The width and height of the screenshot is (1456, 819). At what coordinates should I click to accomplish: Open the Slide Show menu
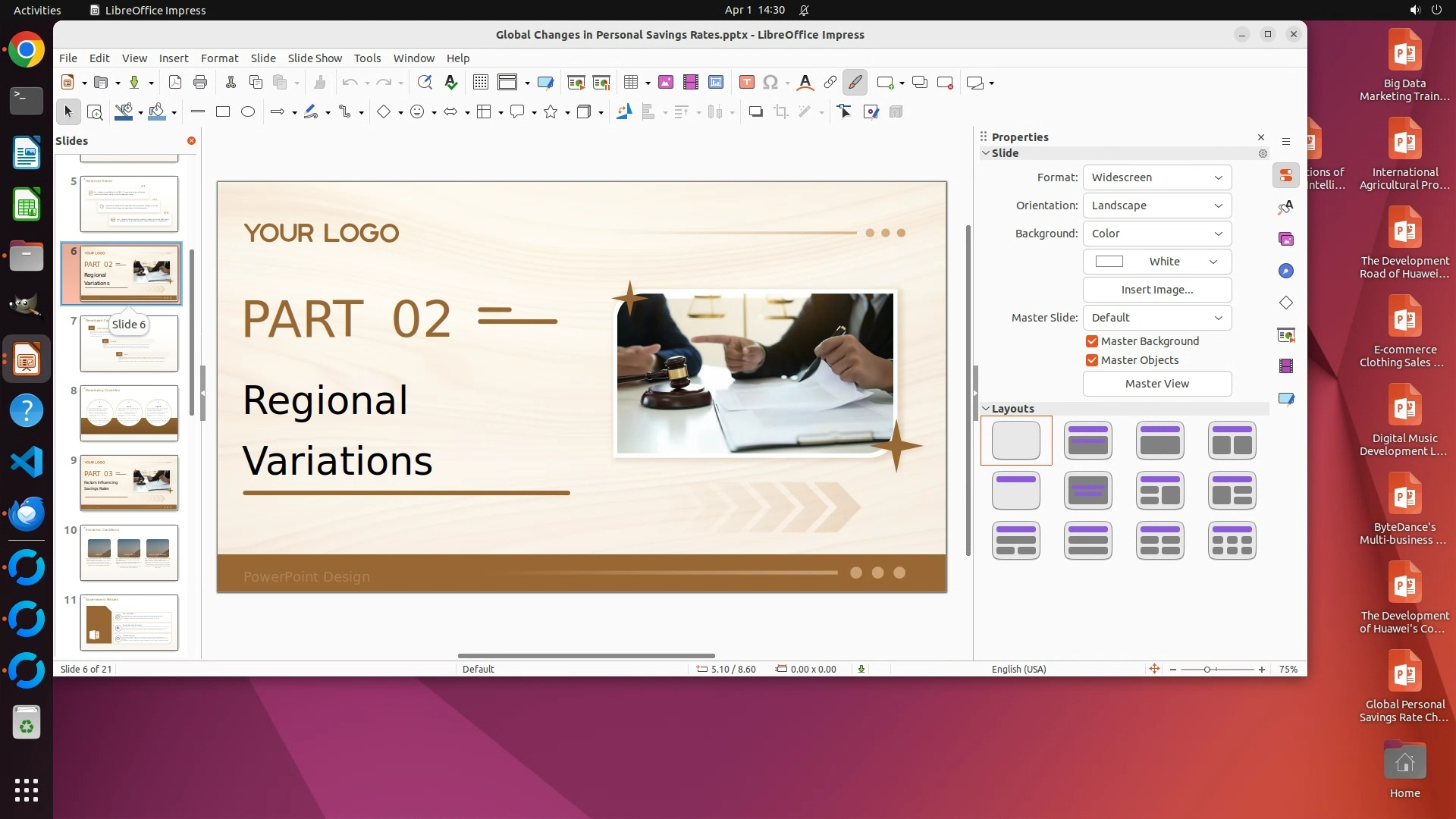point(314,58)
